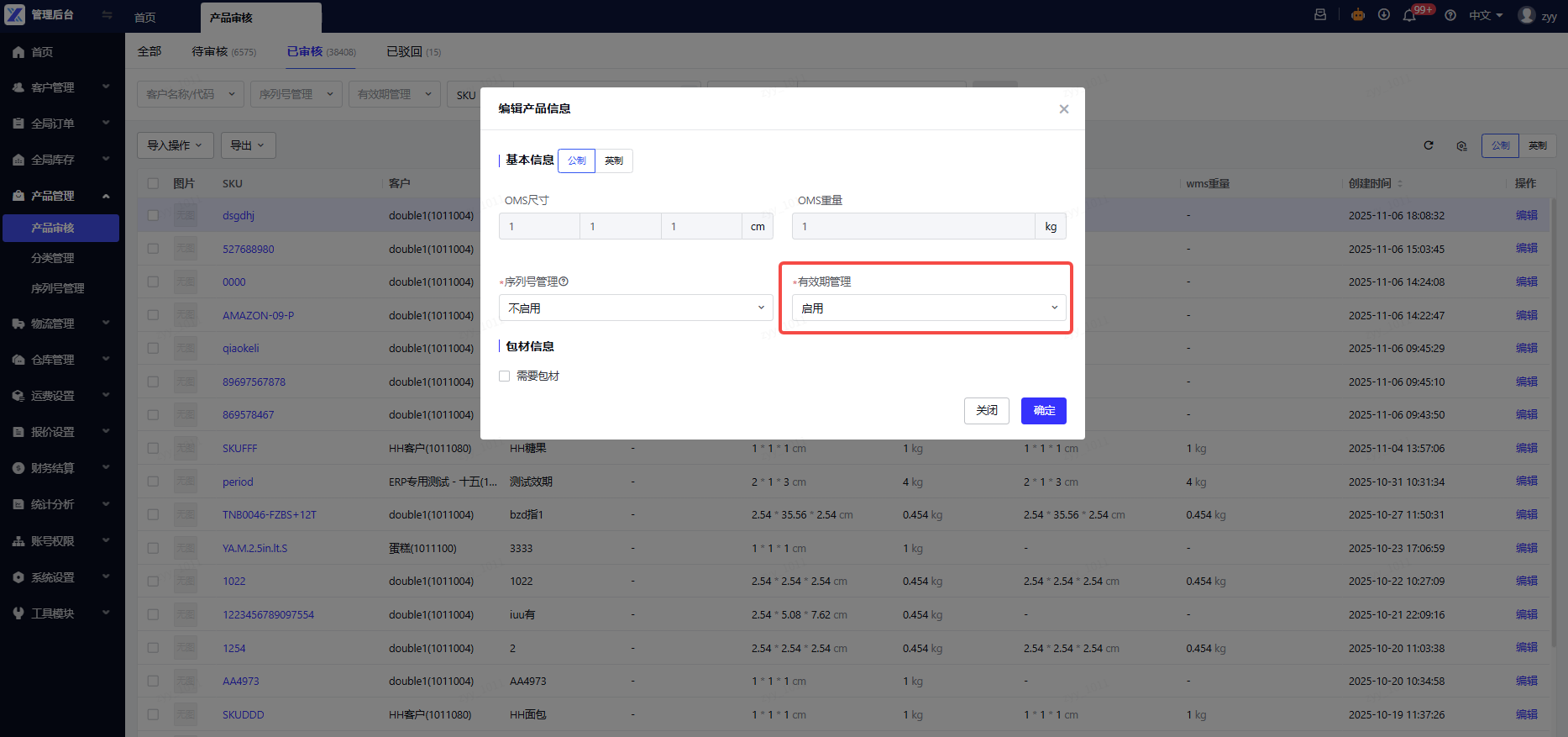This screenshot has height=737, width=1568.
Task: Select 分类管理 in the sidebar submenu
Action: point(53,258)
